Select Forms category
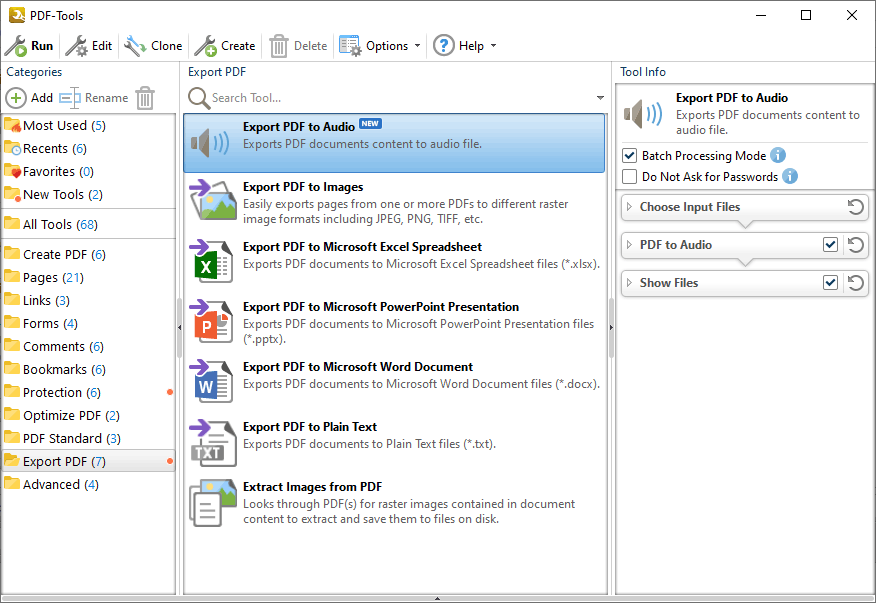This screenshot has width=876, height=603. point(88,323)
